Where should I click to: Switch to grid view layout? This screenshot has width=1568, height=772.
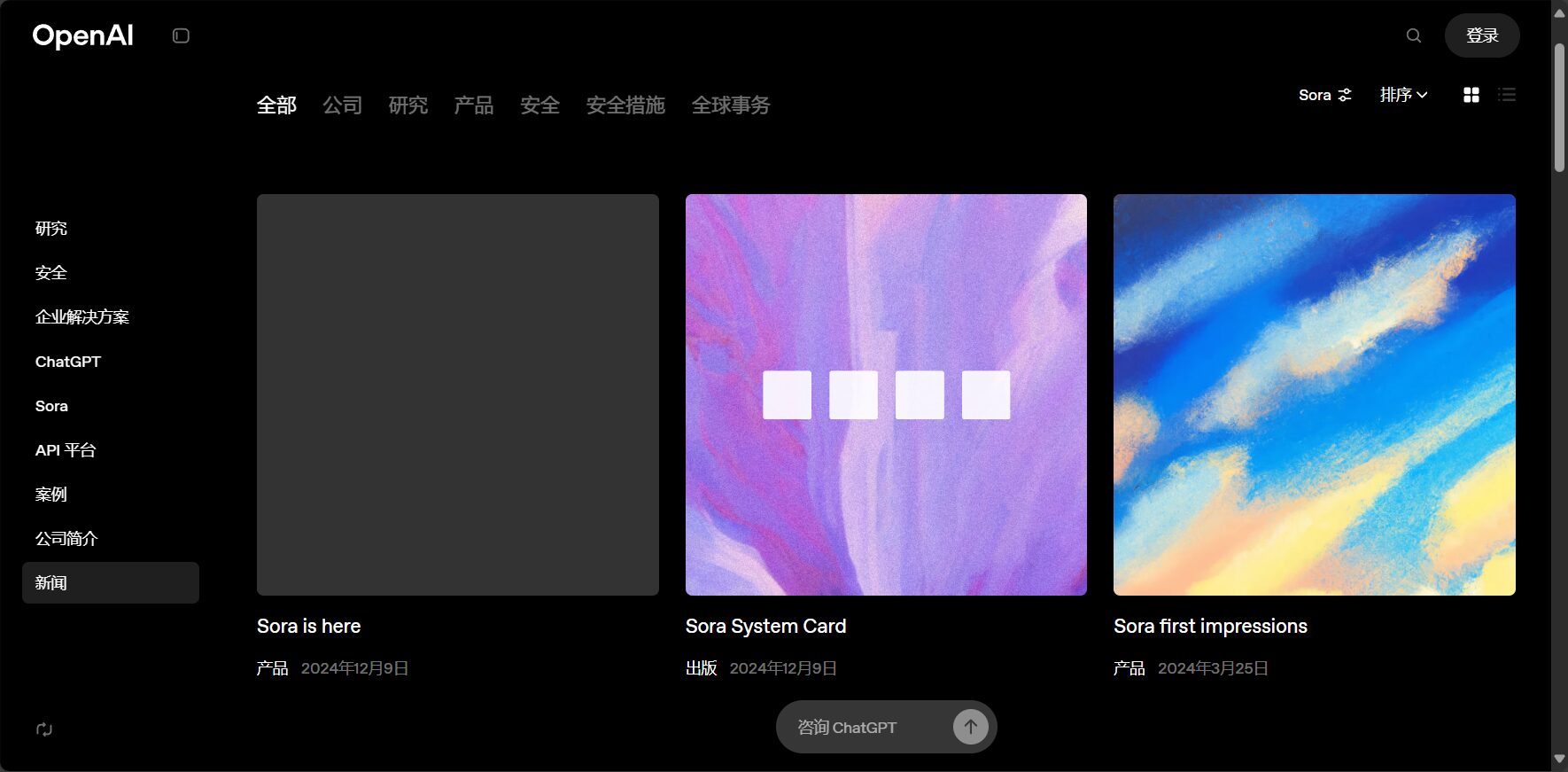point(1471,95)
